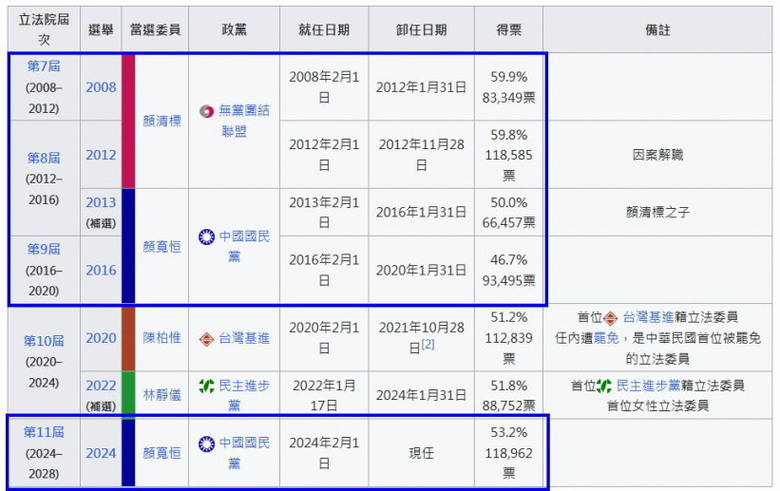The image size is (780, 491).
Task: Open the 2024 election link
Action: click(x=100, y=453)
